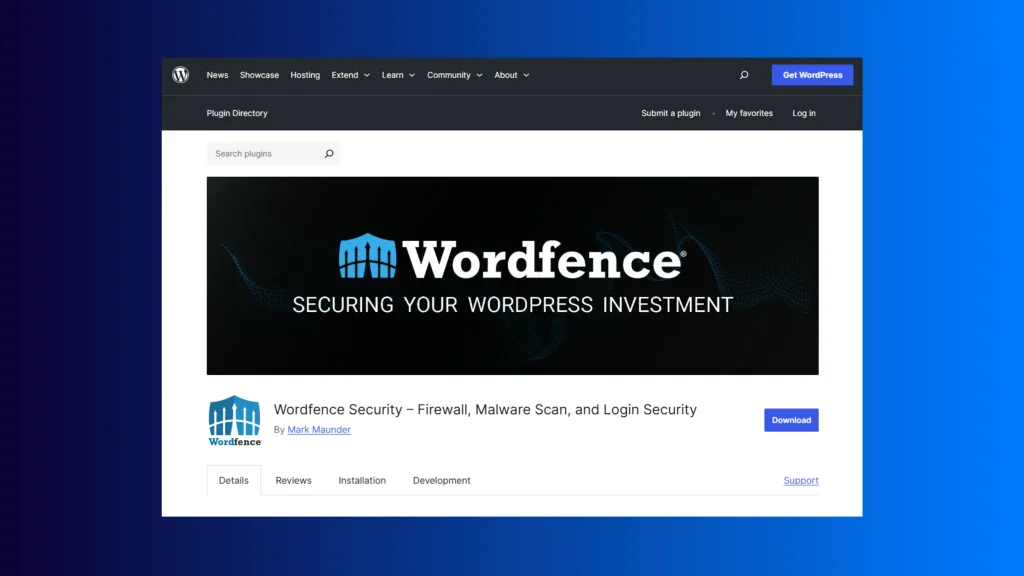
Task: Expand the Learn dropdown menu
Action: [397, 75]
